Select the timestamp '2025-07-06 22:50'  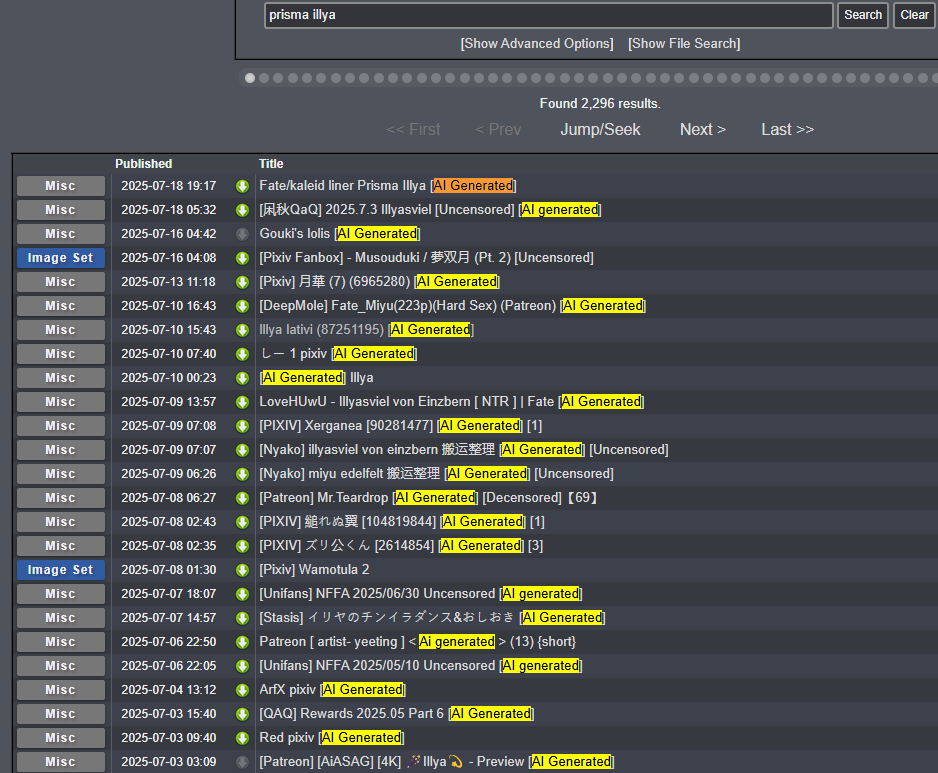[169, 642]
